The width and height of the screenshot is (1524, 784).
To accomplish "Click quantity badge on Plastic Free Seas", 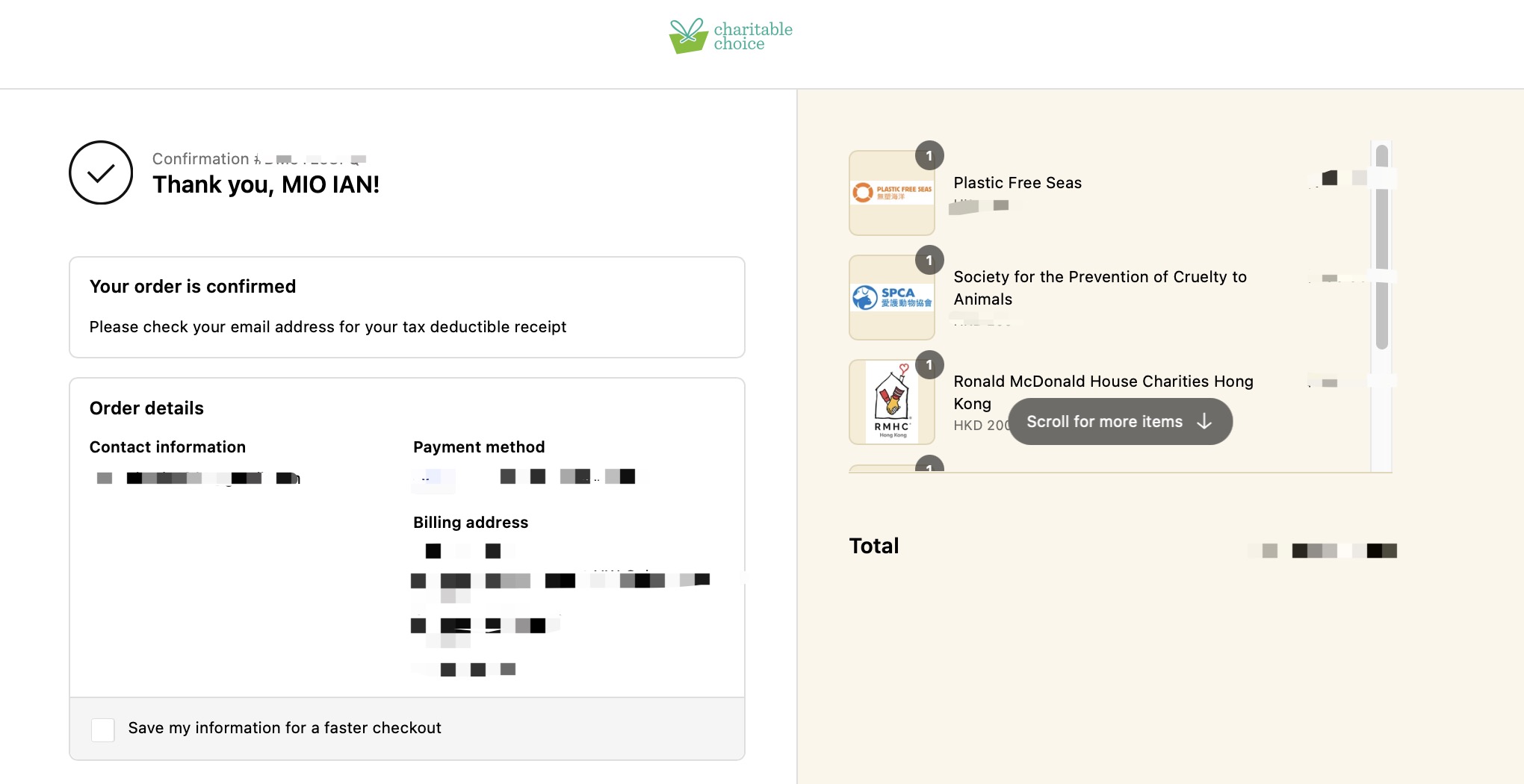I will coord(929,155).
